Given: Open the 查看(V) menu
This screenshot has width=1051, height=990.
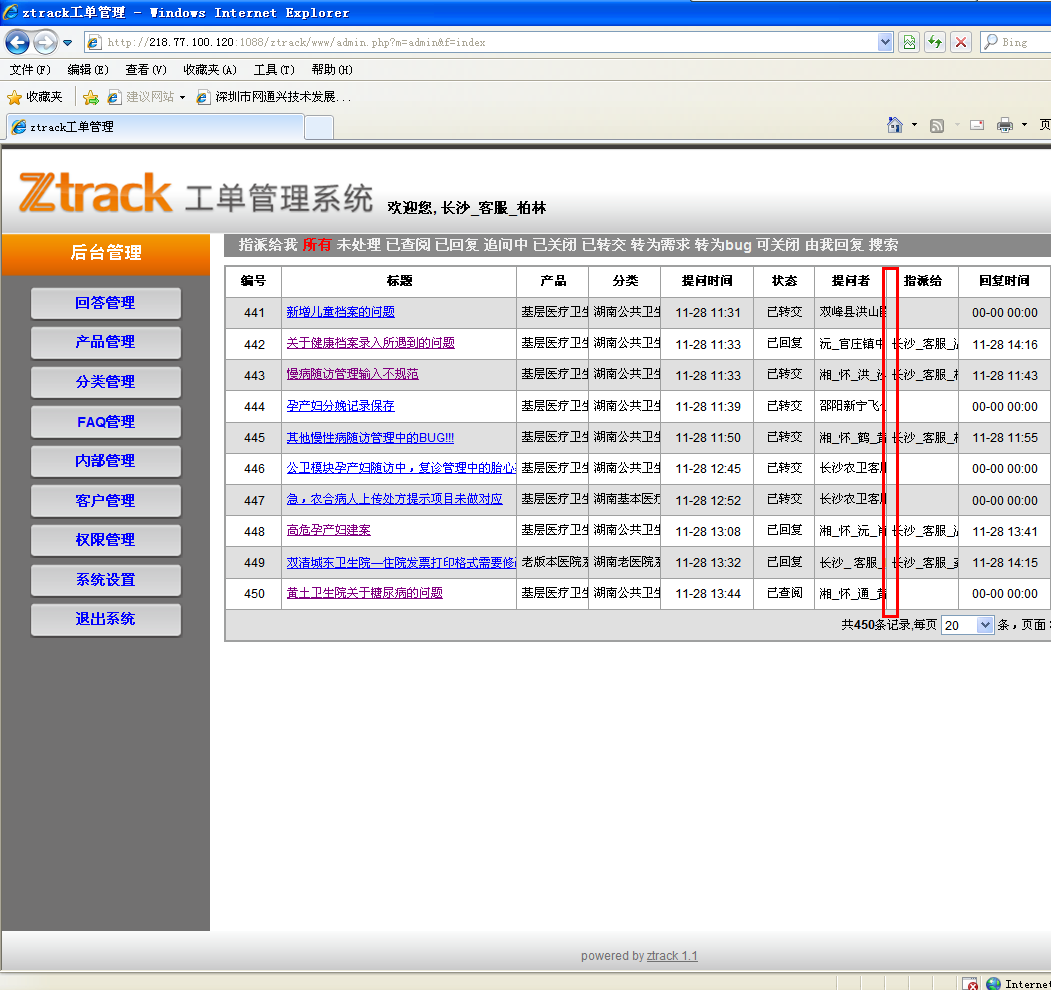Looking at the screenshot, I should coord(145,70).
